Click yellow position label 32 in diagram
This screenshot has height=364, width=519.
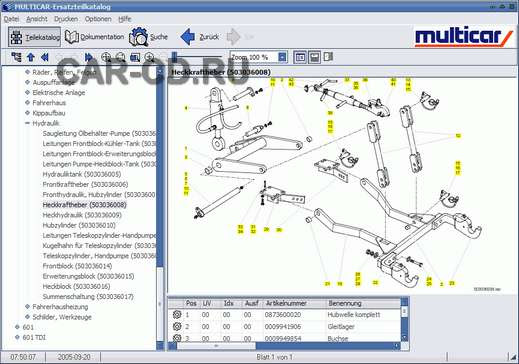point(253,231)
